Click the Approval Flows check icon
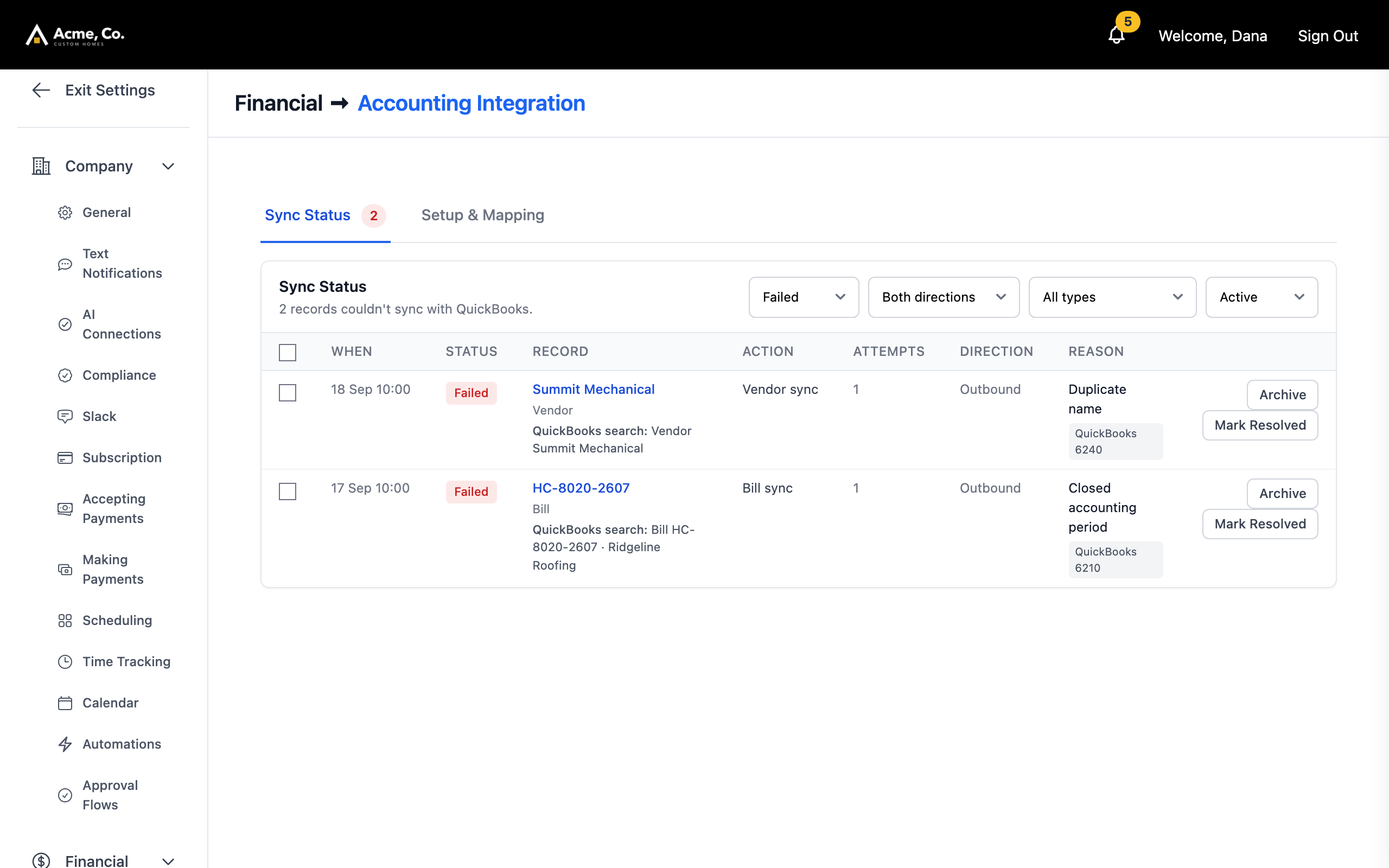Screen dimensions: 1389x868 pyautogui.click(x=65, y=795)
